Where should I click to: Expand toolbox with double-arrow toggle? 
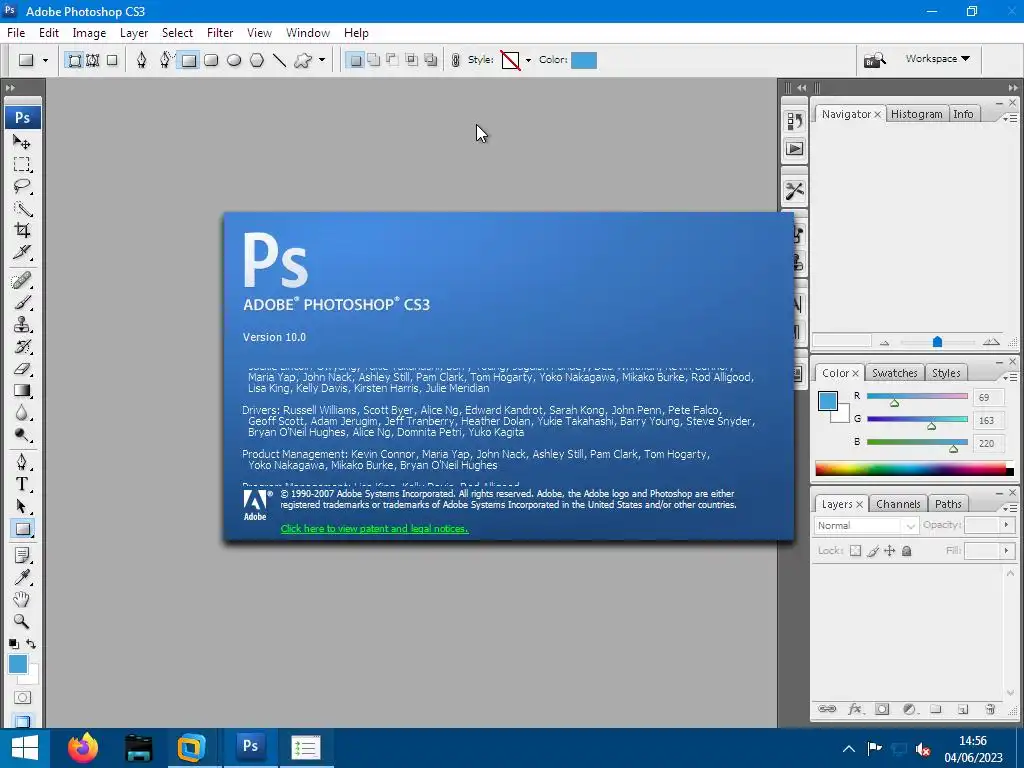click(x=10, y=88)
